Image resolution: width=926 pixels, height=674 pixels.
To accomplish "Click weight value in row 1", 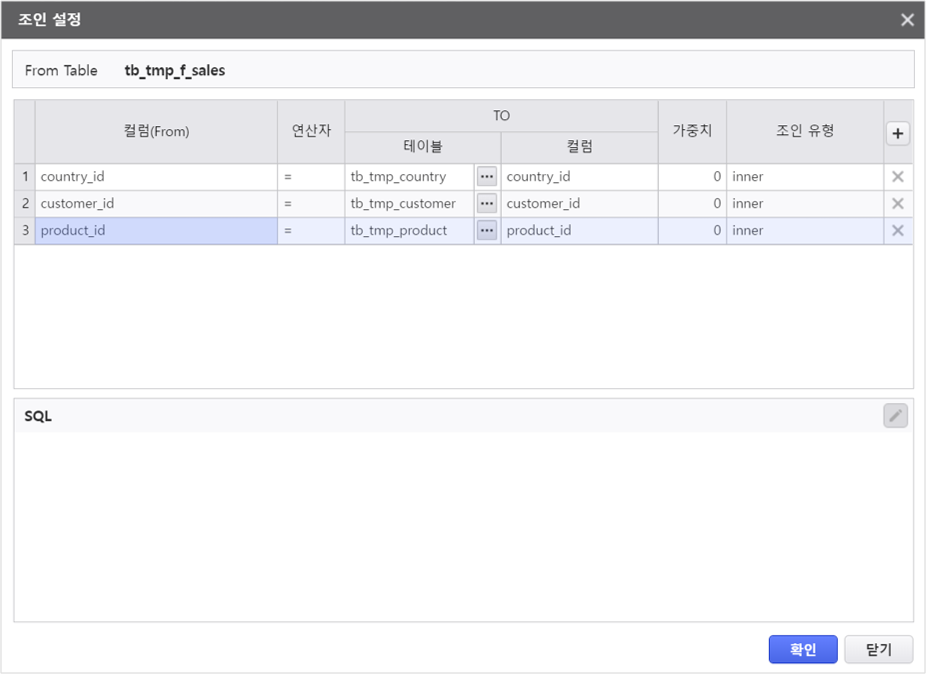I will 692,177.
